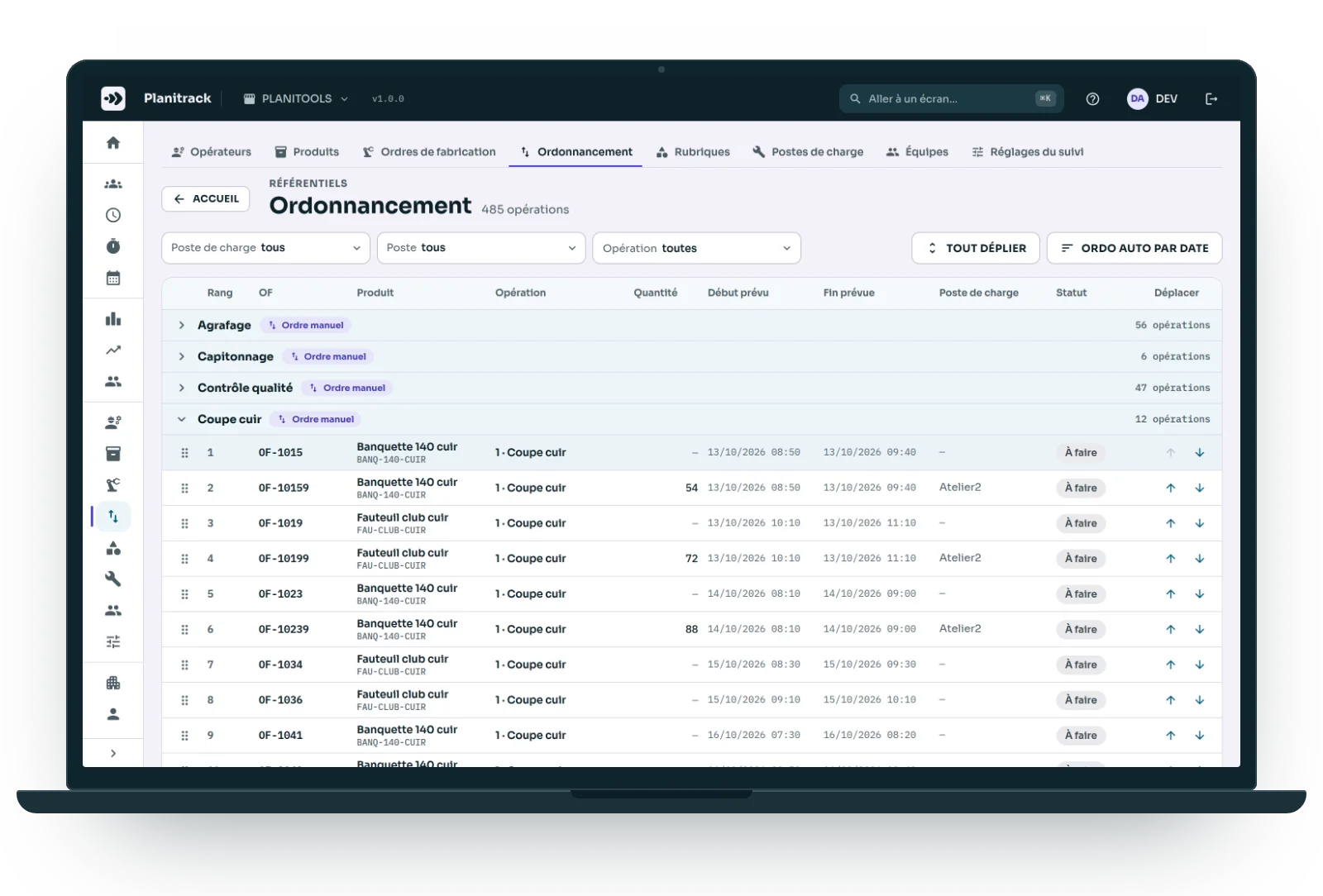1323x896 pixels.
Task: Move OF-1019 row down with arrow
Action: pyautogui.click(x=1200, y=523)
